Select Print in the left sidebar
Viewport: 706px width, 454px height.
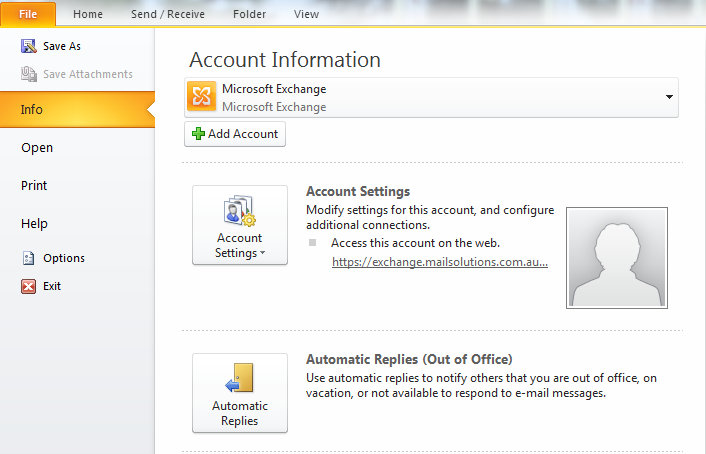(35, 186)
